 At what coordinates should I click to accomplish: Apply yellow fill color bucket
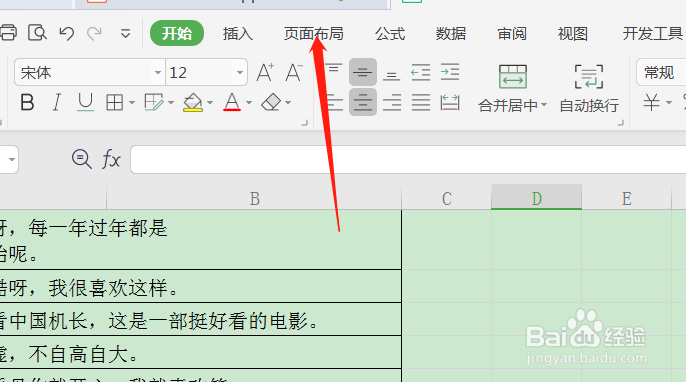pos(192,103)
